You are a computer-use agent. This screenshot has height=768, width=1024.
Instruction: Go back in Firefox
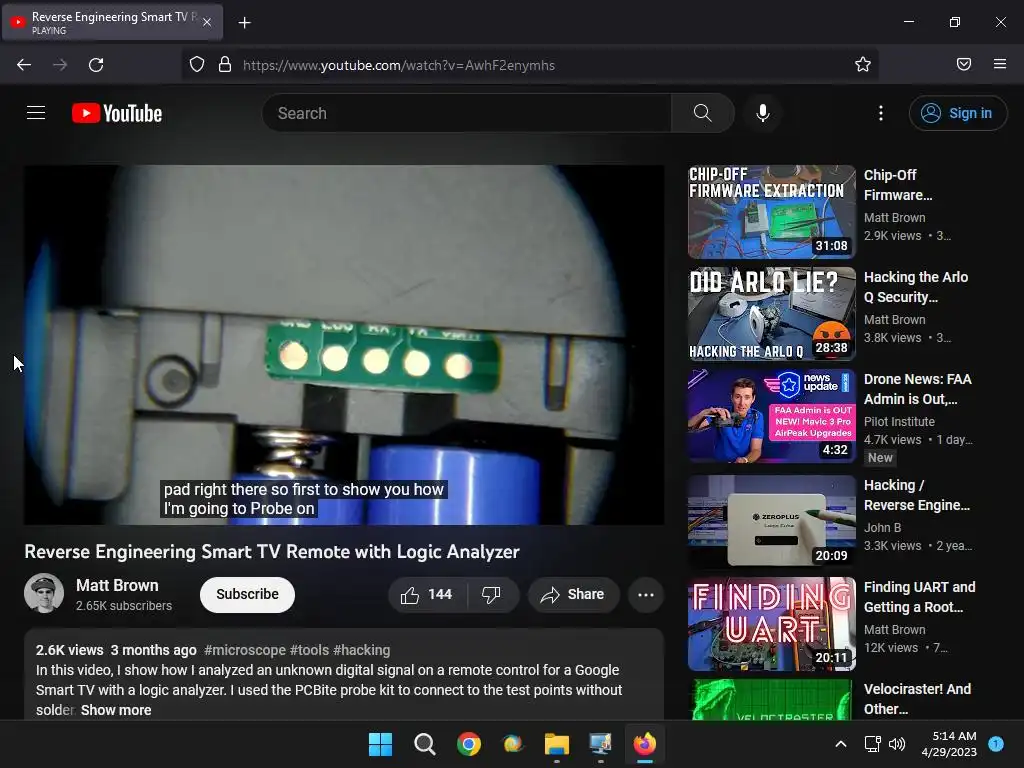pyautogui.click(x=24, y=65)
